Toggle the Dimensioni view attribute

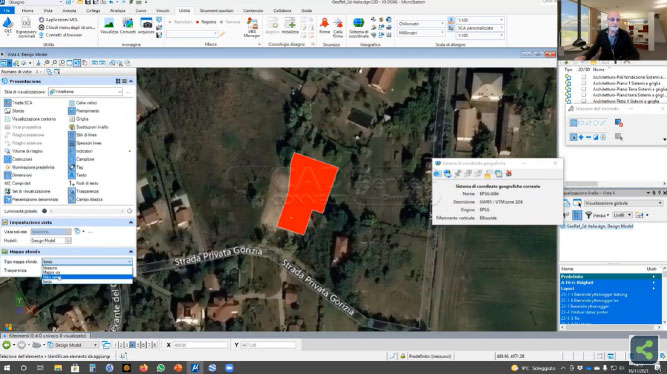[x=18, y=175]
